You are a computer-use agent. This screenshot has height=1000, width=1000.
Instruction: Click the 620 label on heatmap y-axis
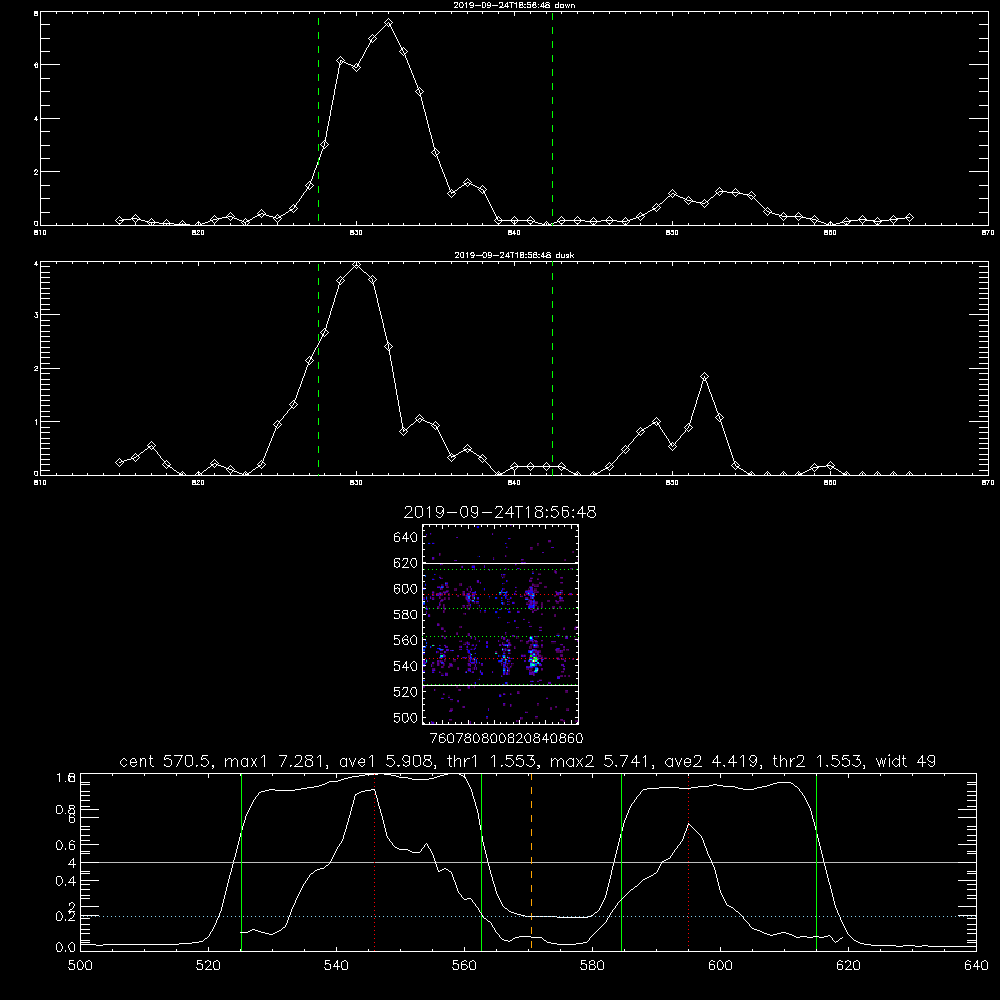[x=406, y=563]
